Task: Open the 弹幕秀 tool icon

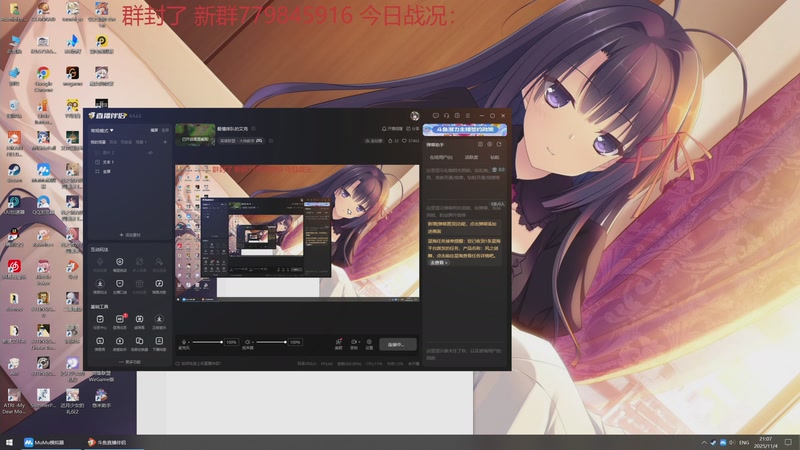Action: tap(100, 343)
